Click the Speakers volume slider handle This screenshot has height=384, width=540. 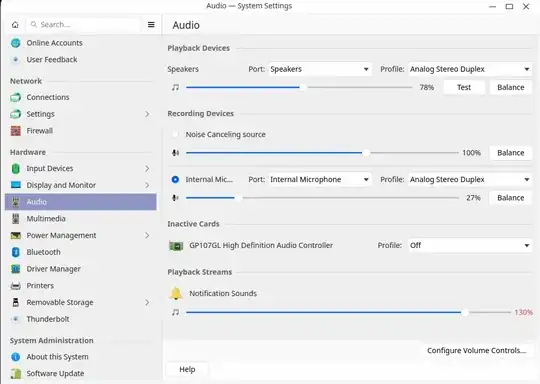tap(303, 87)
